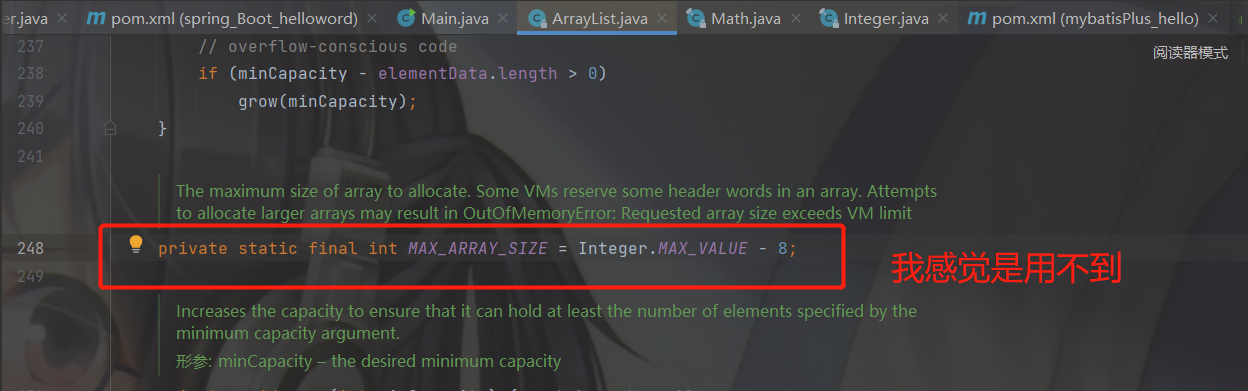Image resolution: width=1248 pixels, height=391 pixels.
Task: Click the 'int' type keyword on line 248
Action: coord(383,248)
